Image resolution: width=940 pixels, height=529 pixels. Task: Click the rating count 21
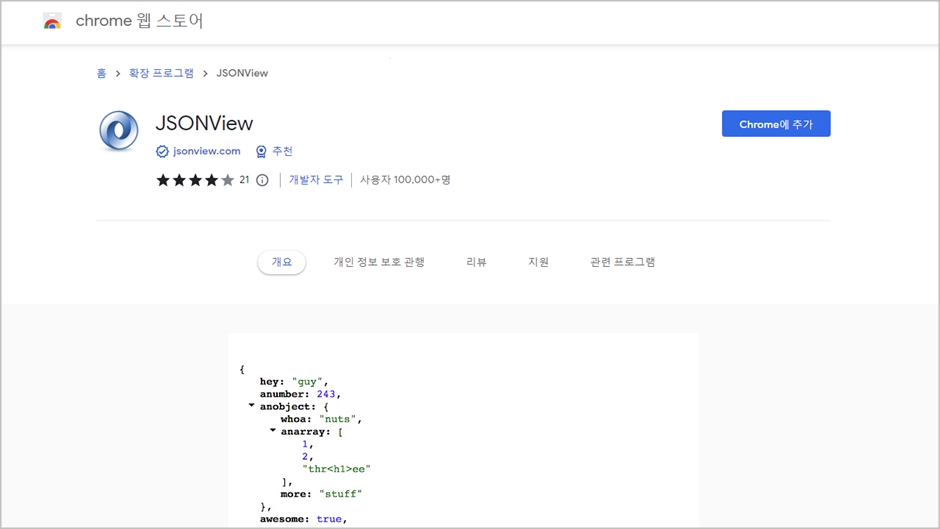pos(244,179)
